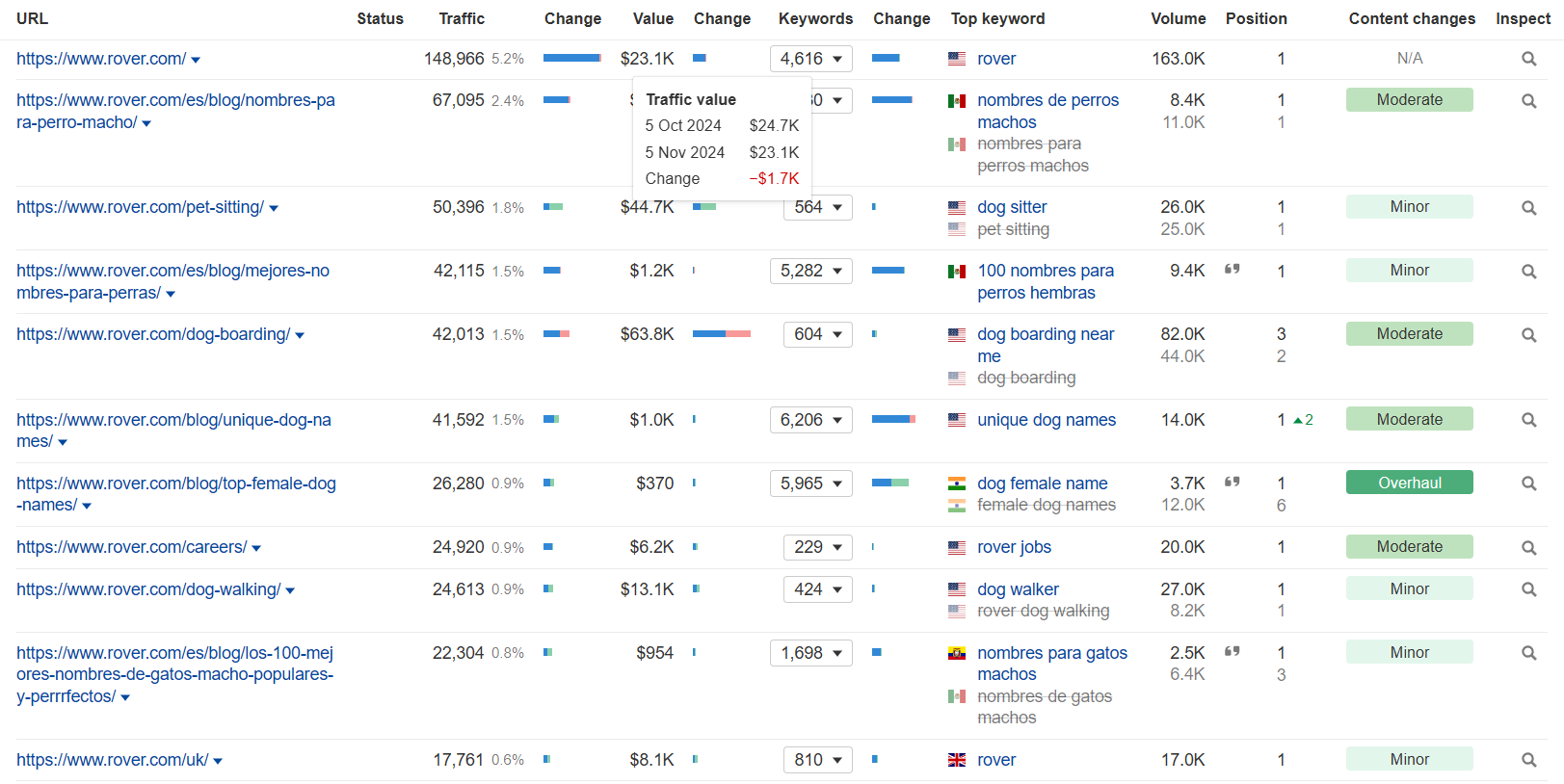The width and height of the screenshot is (1564, 784).
Task: Open keywords dropdown showing 4,616
Action: point(811,59)
